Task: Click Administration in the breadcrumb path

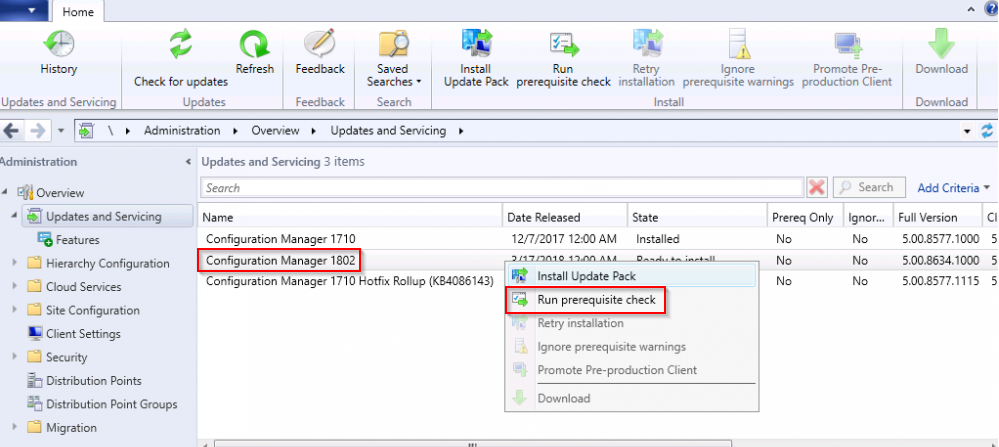Action: click(x=182, y=131)
